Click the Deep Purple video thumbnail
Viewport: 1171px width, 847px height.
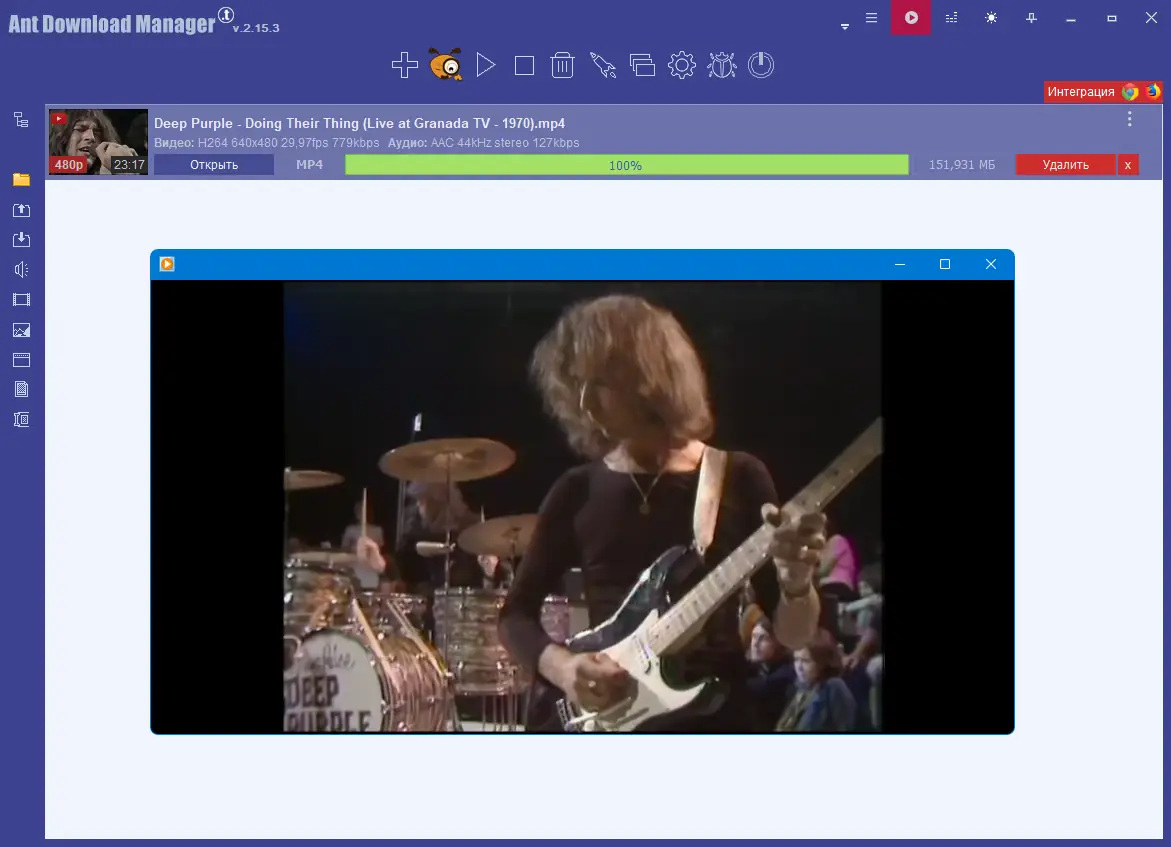pos(98,142)
